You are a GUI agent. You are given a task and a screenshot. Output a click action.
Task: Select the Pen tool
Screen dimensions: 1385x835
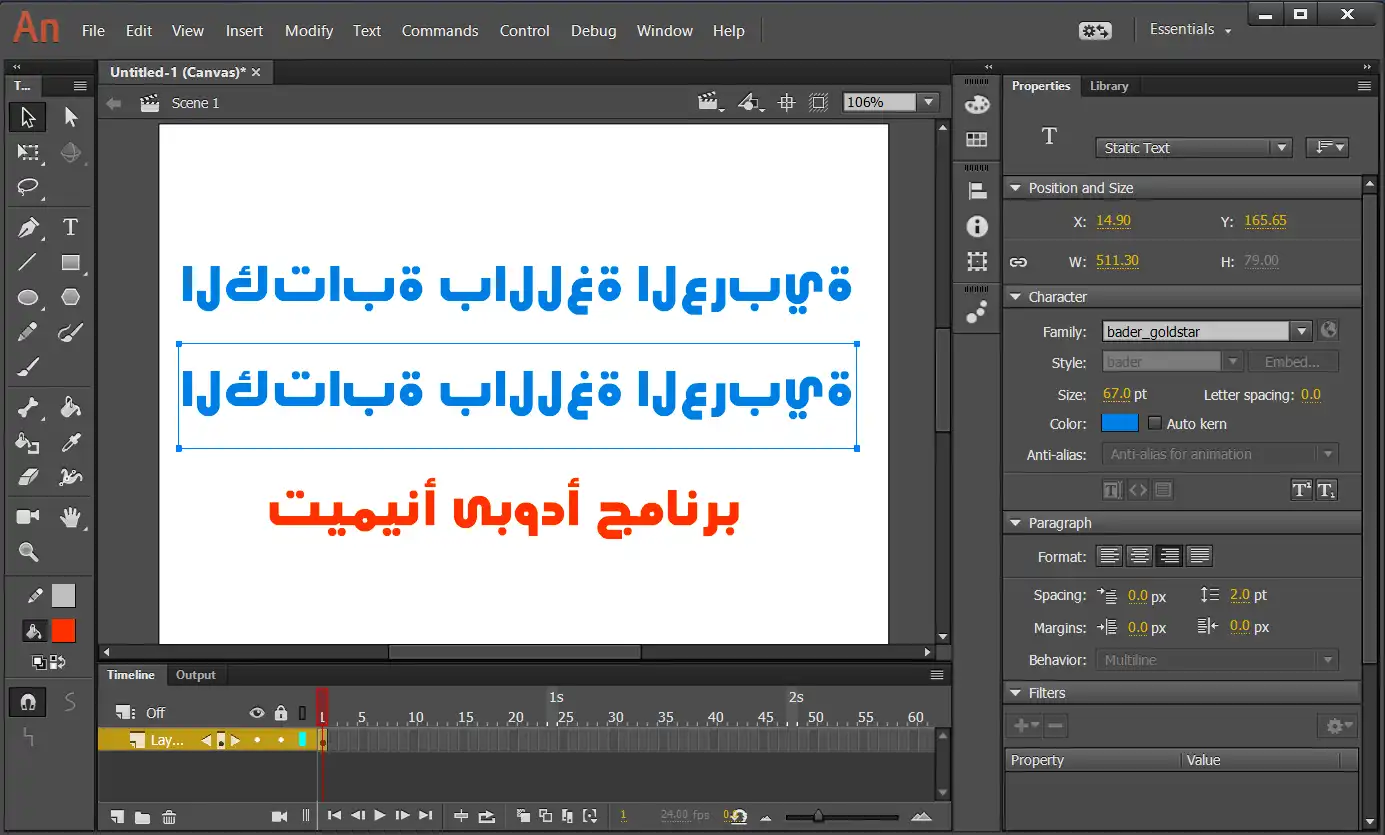click(x=28, y=227)
